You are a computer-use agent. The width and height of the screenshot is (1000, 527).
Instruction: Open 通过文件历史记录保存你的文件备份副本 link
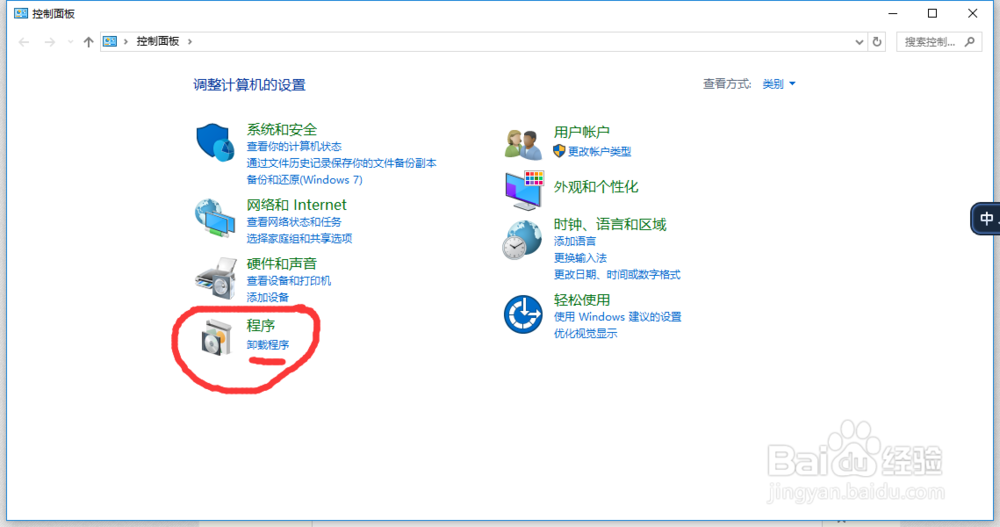341,163
